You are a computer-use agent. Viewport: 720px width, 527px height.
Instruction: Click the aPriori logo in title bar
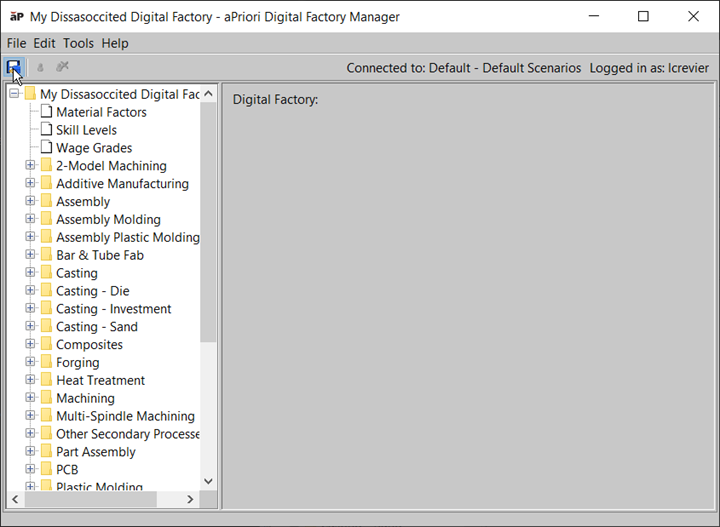(x=17, y=17)
